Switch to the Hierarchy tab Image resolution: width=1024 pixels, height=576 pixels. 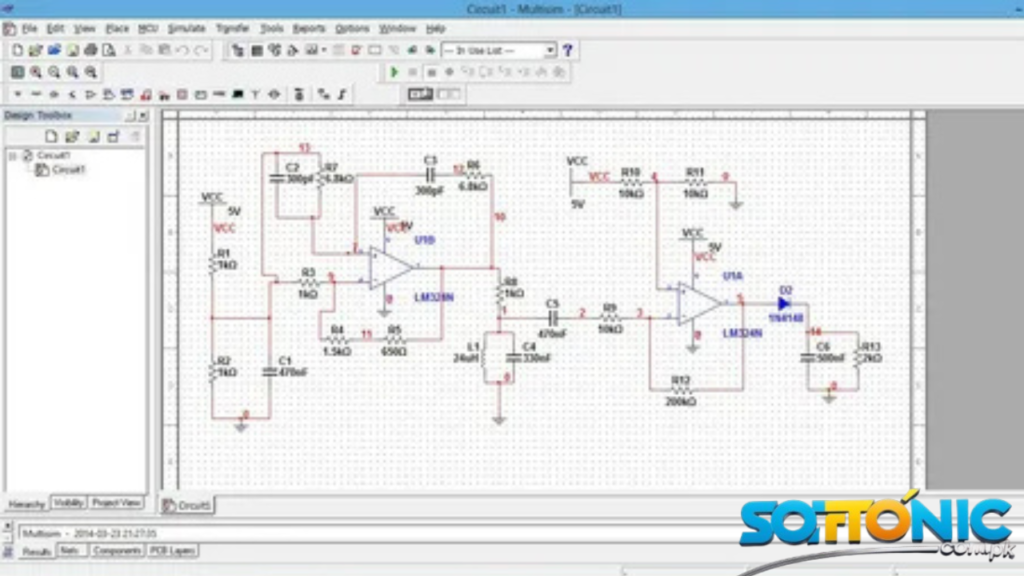27,504
